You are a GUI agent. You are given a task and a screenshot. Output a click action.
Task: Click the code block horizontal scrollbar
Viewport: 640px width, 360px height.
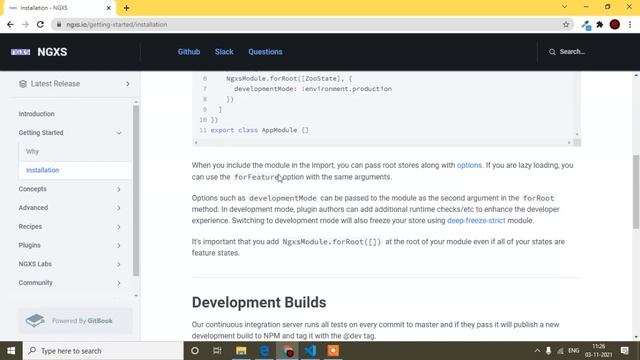(x=382, y=142)
